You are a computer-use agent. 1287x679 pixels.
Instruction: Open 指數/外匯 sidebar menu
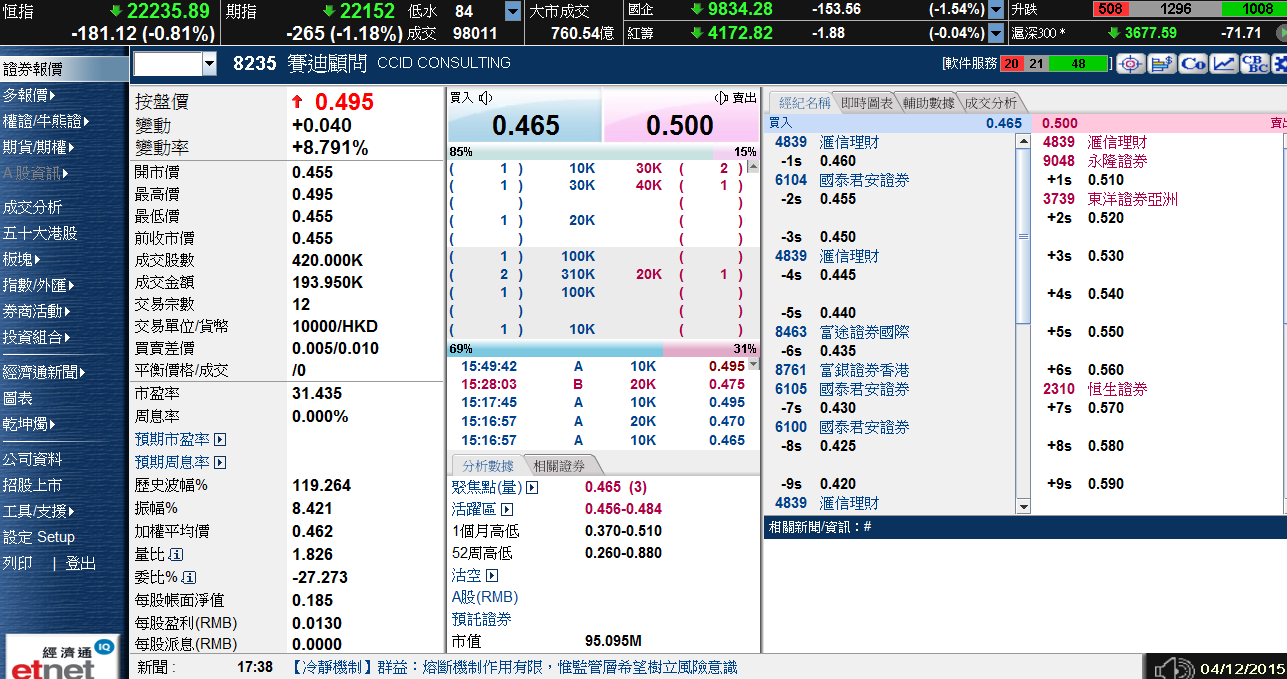[x=38, y=285]
